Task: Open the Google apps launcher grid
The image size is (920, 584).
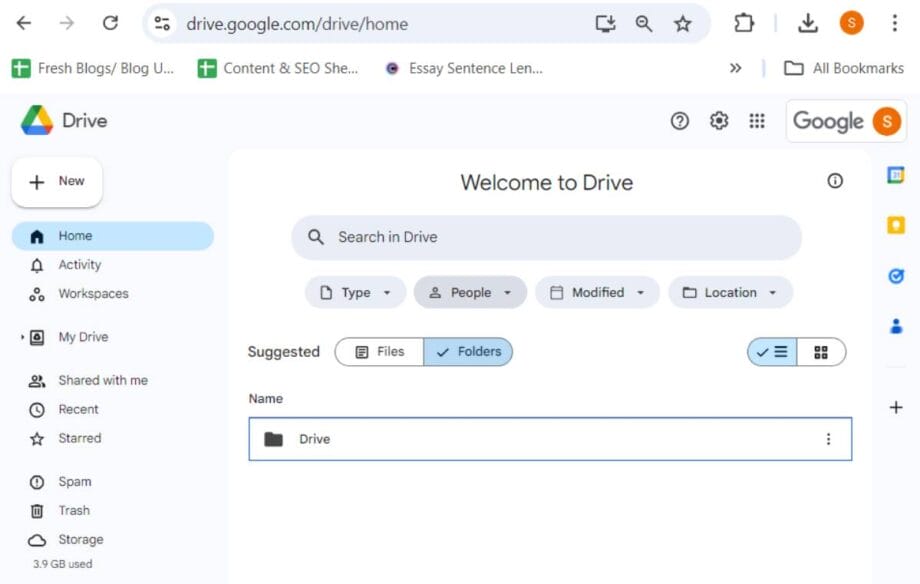Action: tap(757, 120)
